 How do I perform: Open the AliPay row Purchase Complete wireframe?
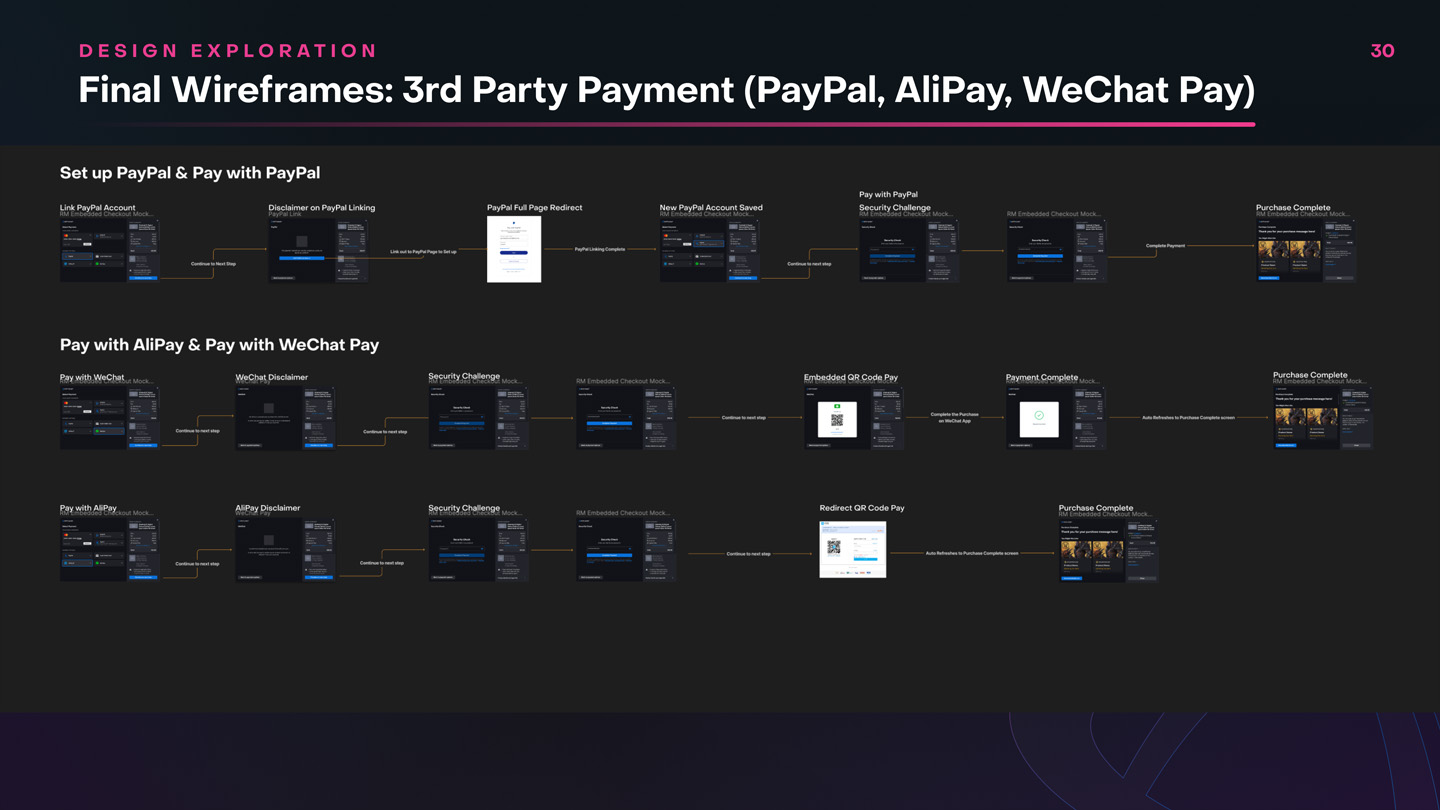[1109, 549]
